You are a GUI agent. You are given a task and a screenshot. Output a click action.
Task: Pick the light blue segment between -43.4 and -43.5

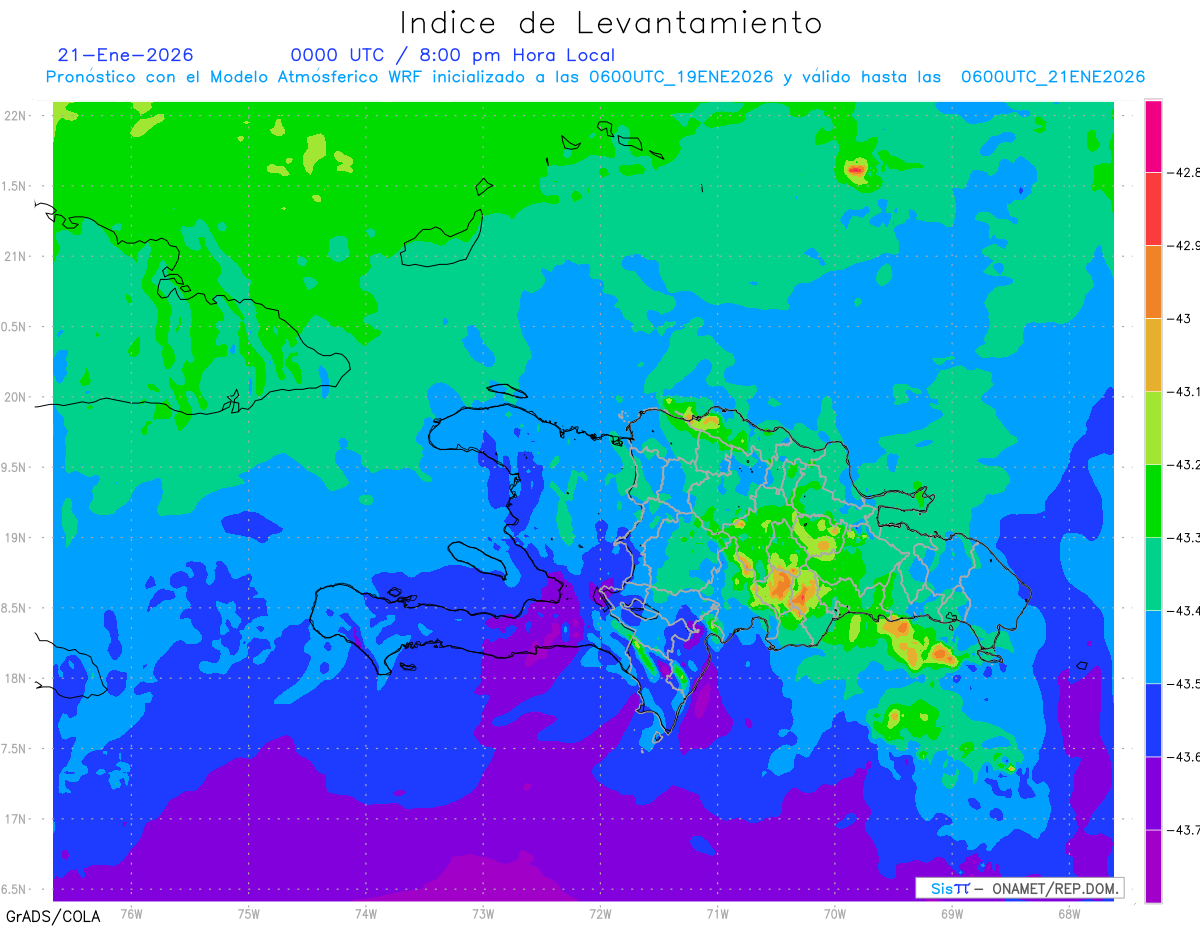pos(1153,647)
